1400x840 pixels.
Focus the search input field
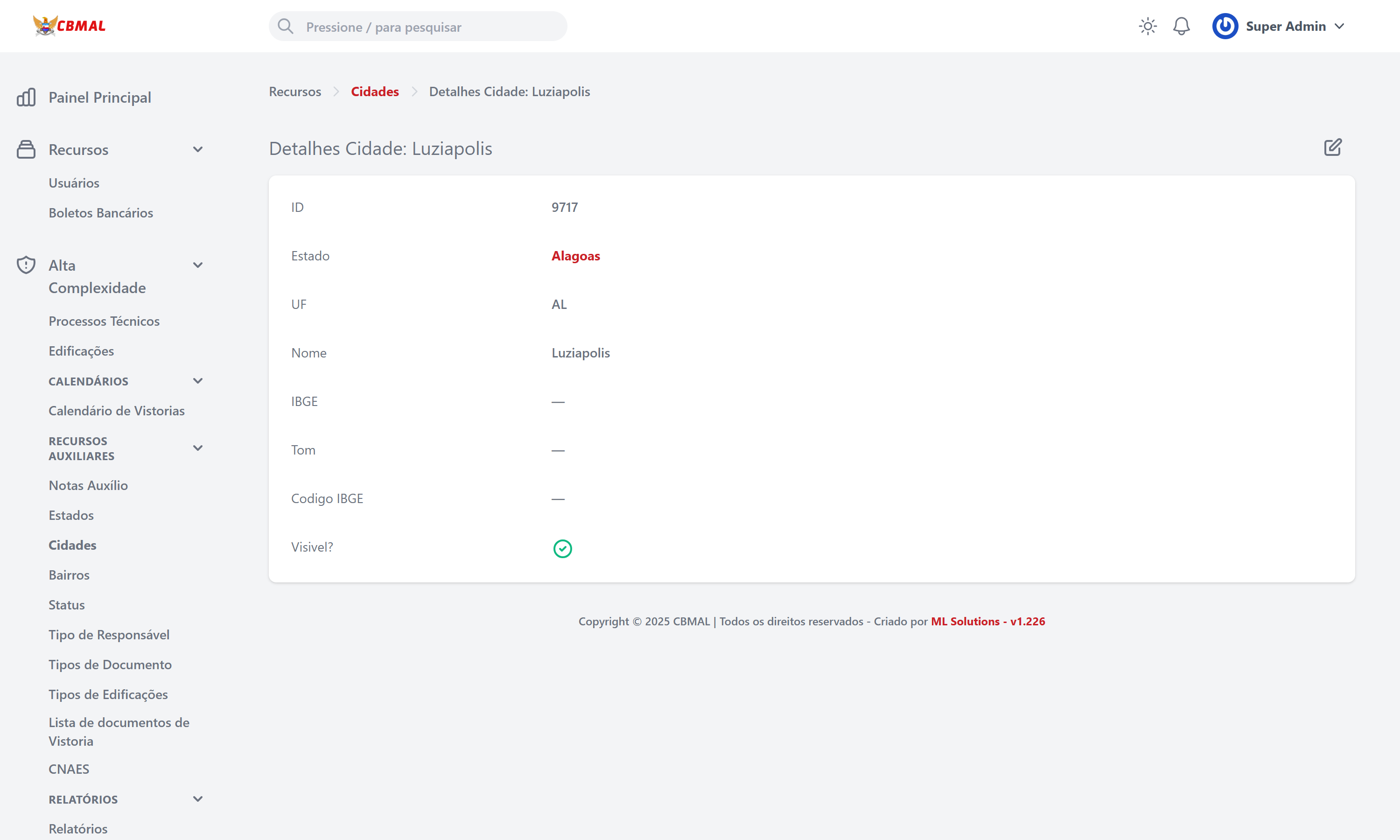pyautogui.click(x=430, y=27)
